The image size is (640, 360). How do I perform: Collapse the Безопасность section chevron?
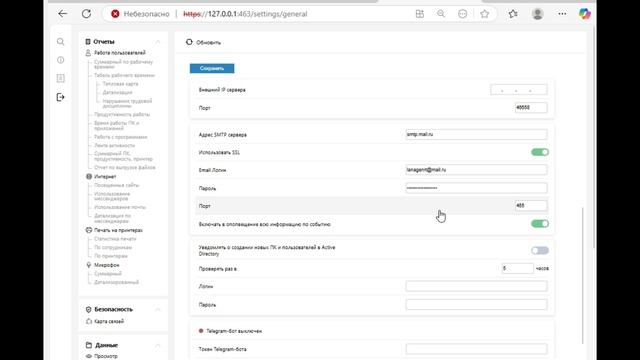coord(158,309)
